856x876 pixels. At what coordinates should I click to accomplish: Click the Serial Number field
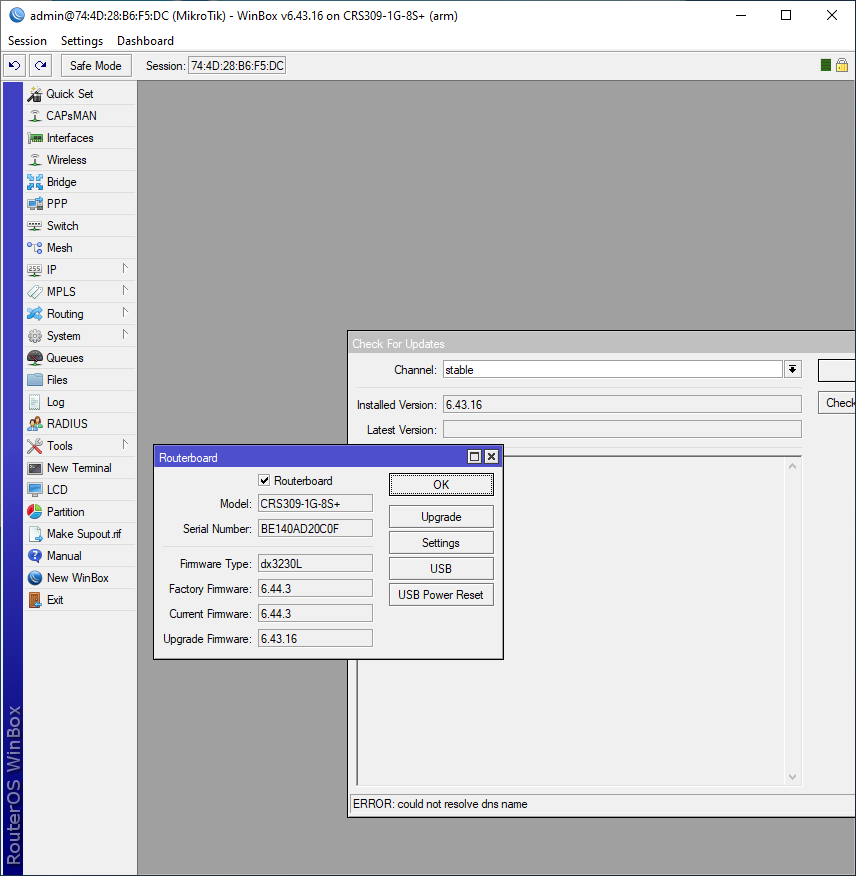pos(315,529)
